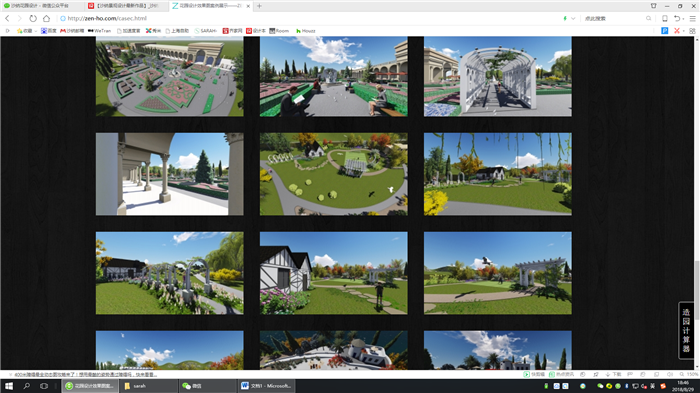The image size is (700, 393).
Task: Open the skin shirt icon in title bar
Action: (654, 6)
